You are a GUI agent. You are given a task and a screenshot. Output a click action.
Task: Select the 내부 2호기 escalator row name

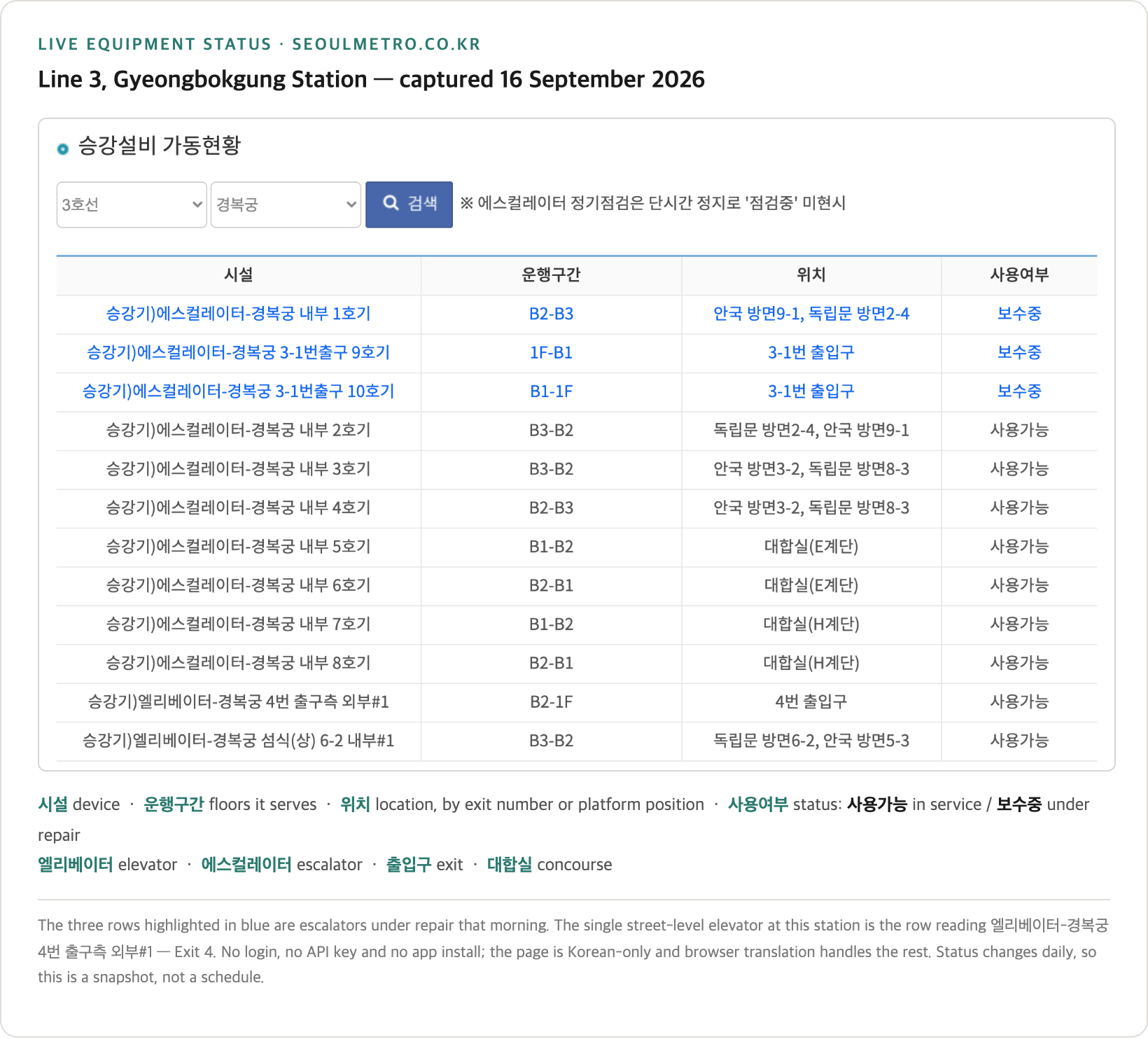click(238, 430)
